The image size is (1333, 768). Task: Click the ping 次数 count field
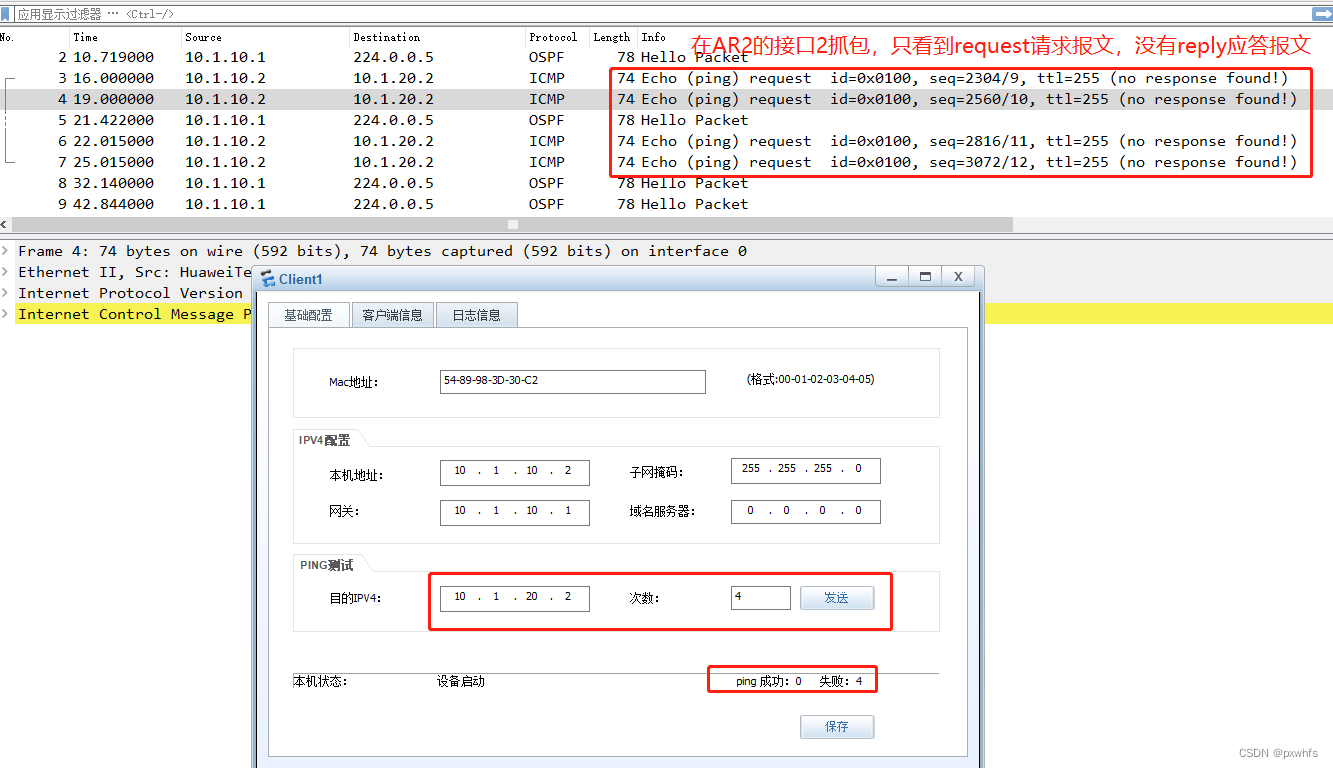click(760, 597)
